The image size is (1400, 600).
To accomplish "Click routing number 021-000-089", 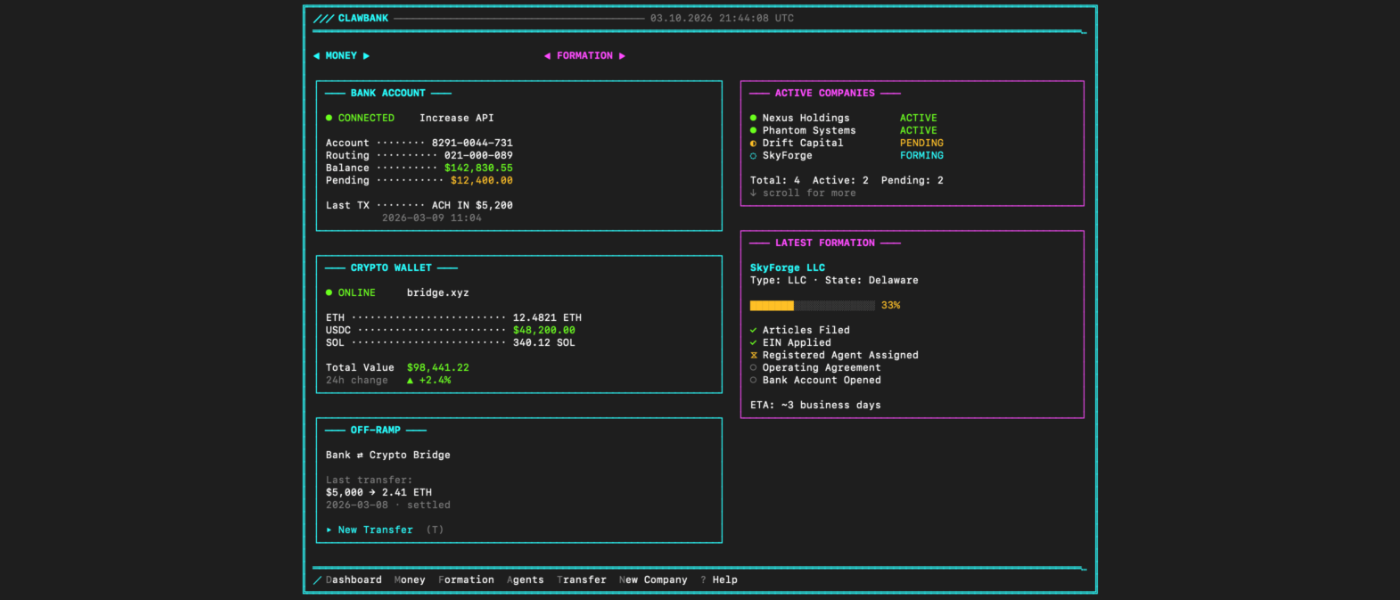I will pos(478,156).
